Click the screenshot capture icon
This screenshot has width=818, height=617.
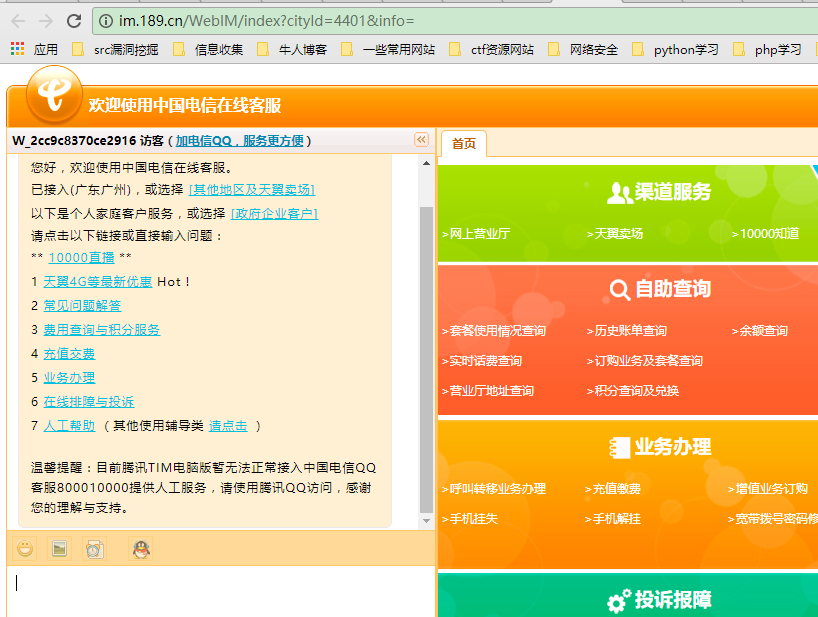click(94, 549)
